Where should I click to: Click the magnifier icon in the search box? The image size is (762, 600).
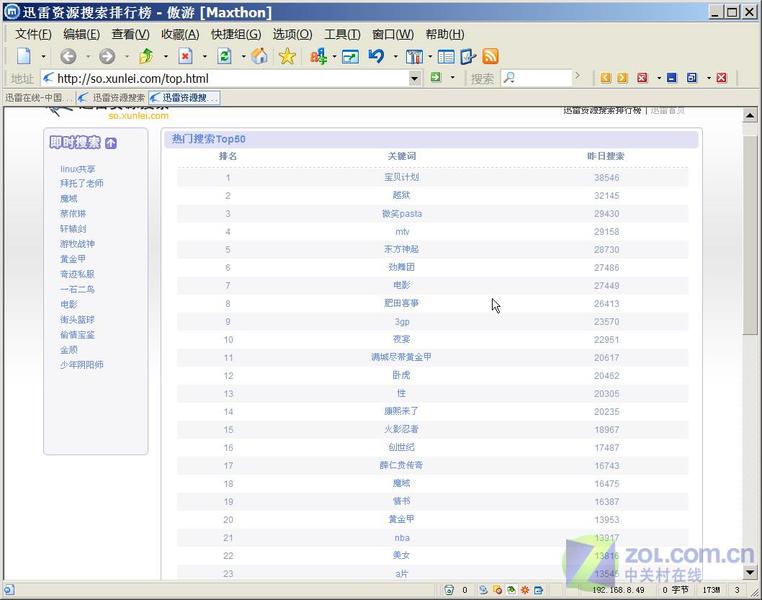pos(509,78)
